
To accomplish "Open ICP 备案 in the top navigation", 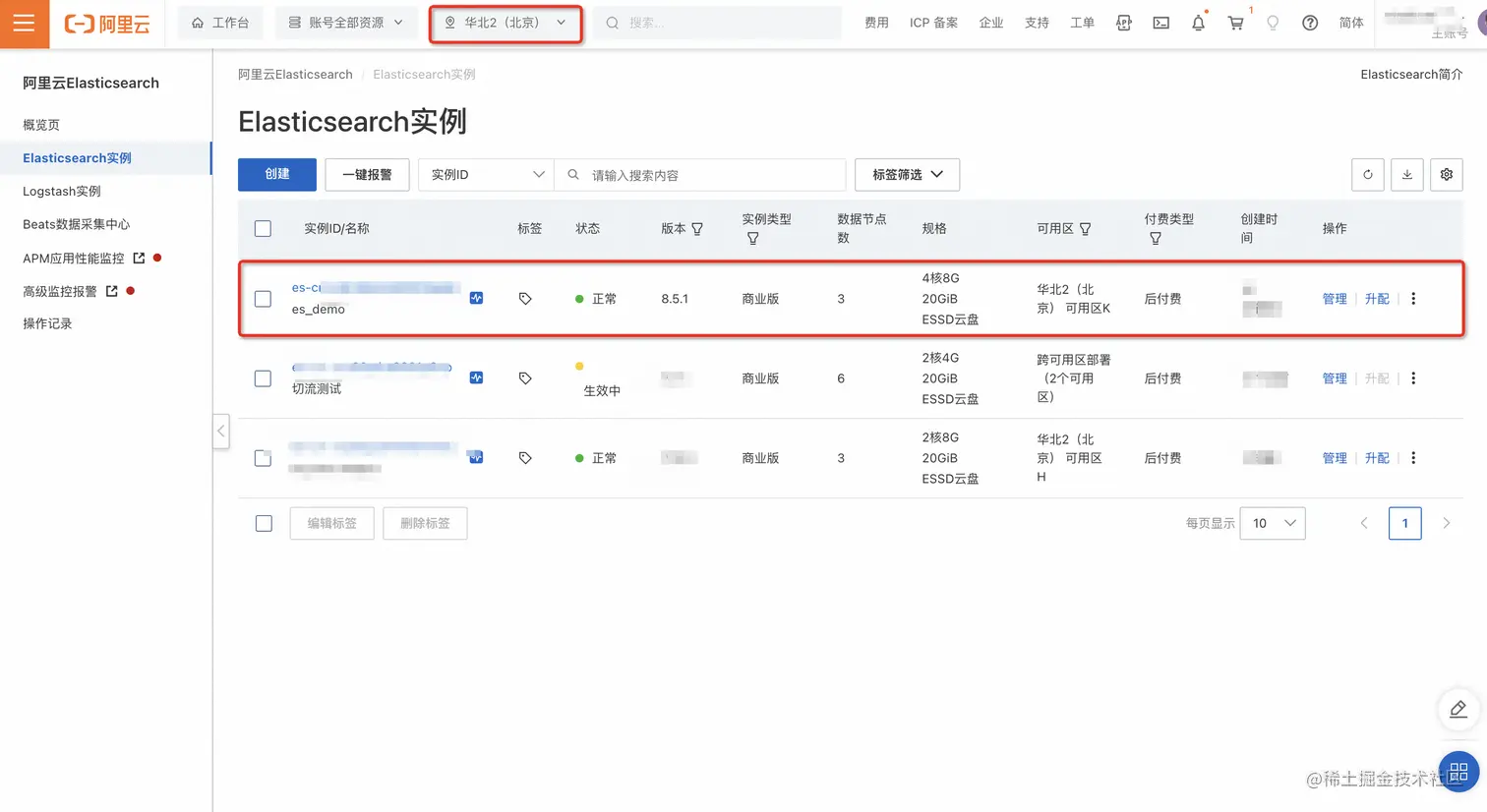I will tap(933, 23).
